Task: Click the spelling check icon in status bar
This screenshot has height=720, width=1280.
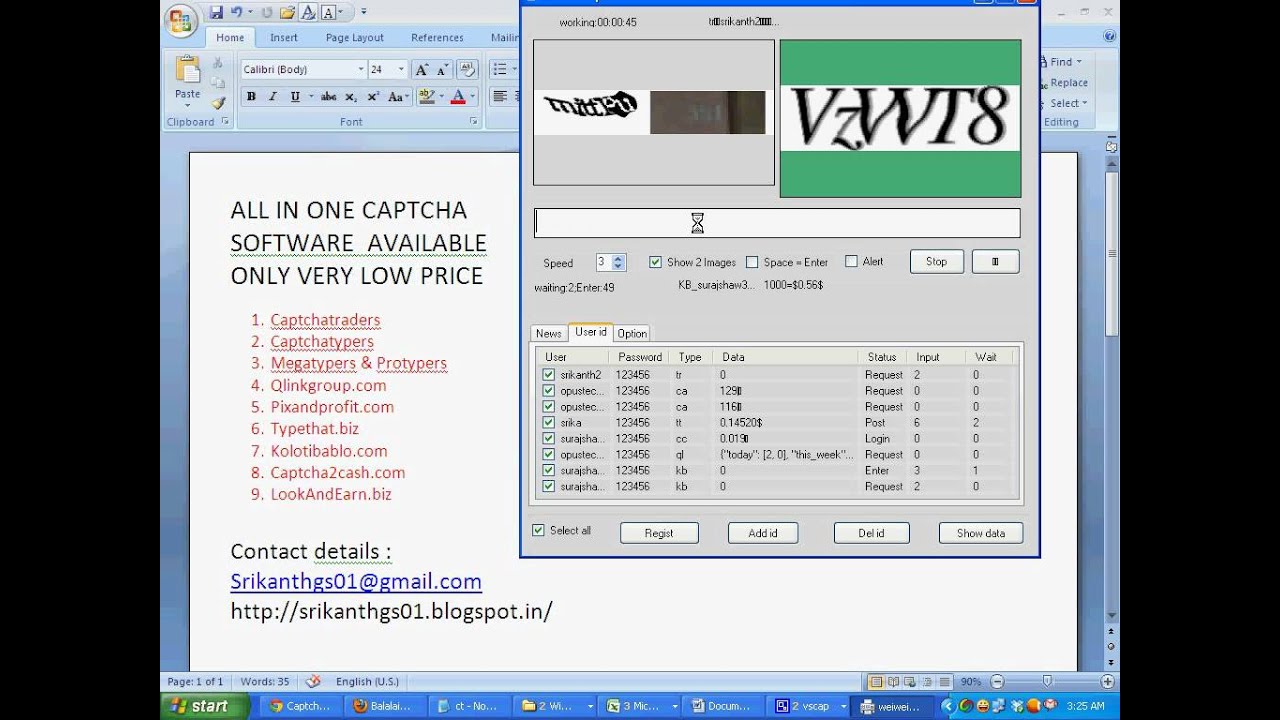Action: tap(313, 681)
